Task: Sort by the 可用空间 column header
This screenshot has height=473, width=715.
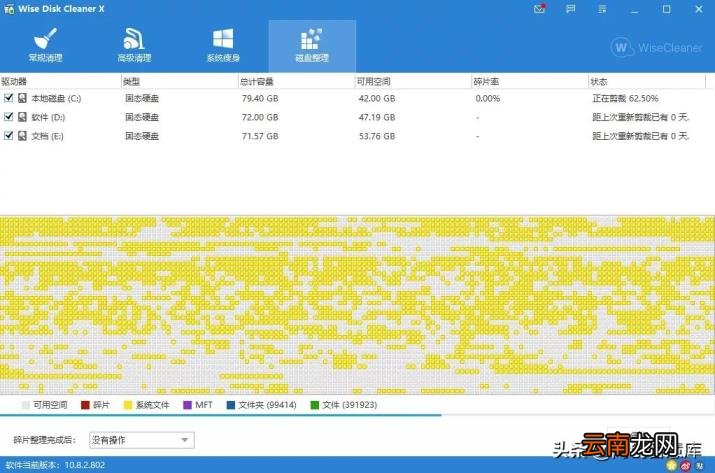Action: pyautogui.click(x=413, y=82)
